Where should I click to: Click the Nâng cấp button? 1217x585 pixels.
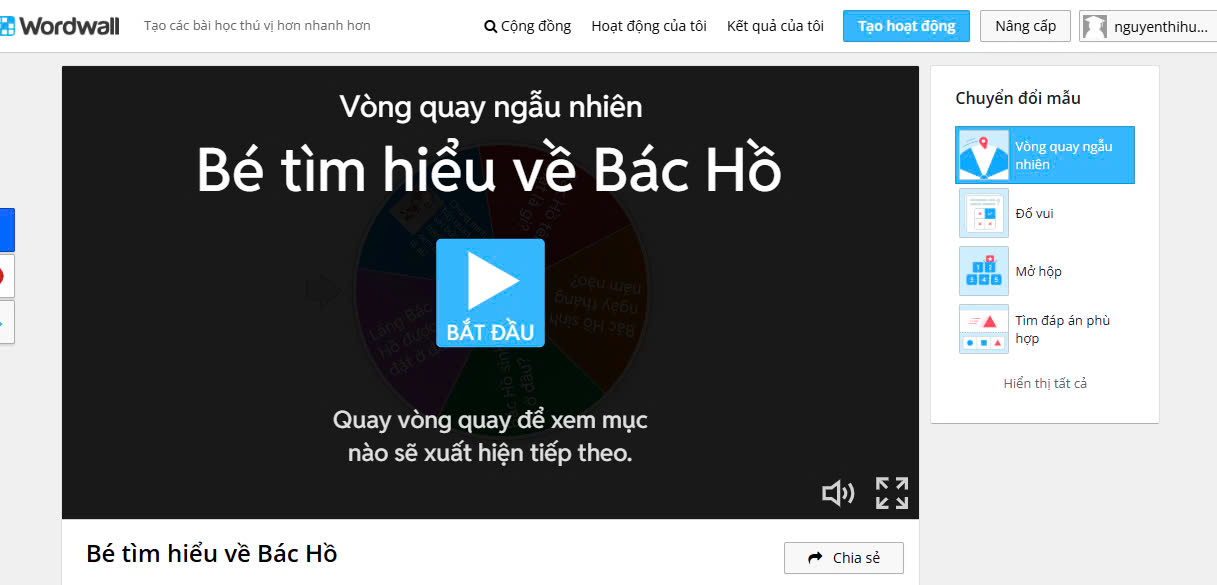pos(1025,26)
